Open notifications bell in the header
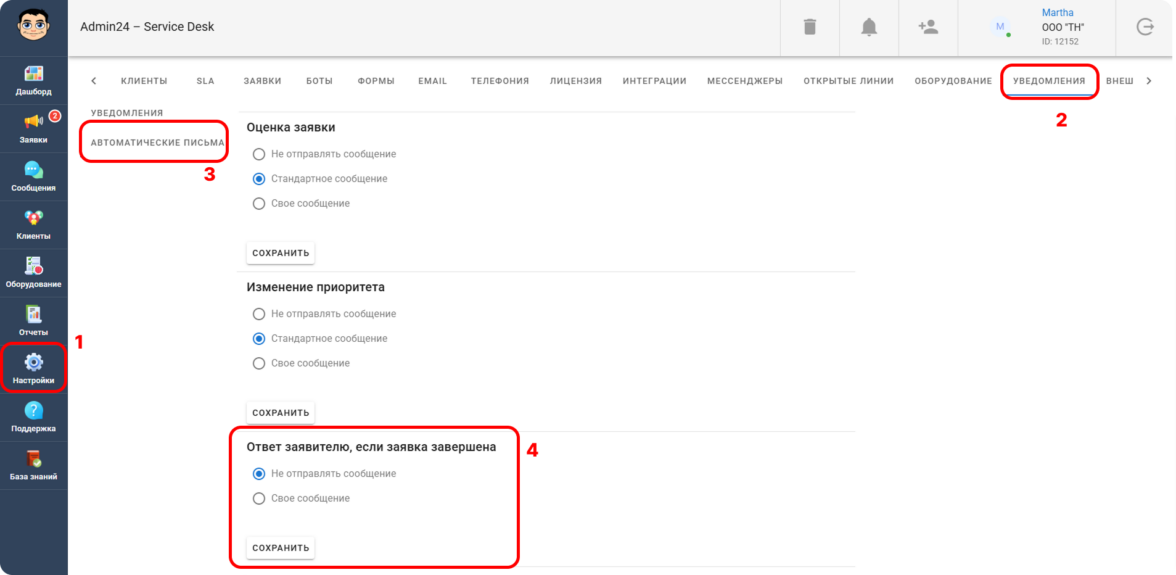The image size is (1176, 575). [869, 28]
